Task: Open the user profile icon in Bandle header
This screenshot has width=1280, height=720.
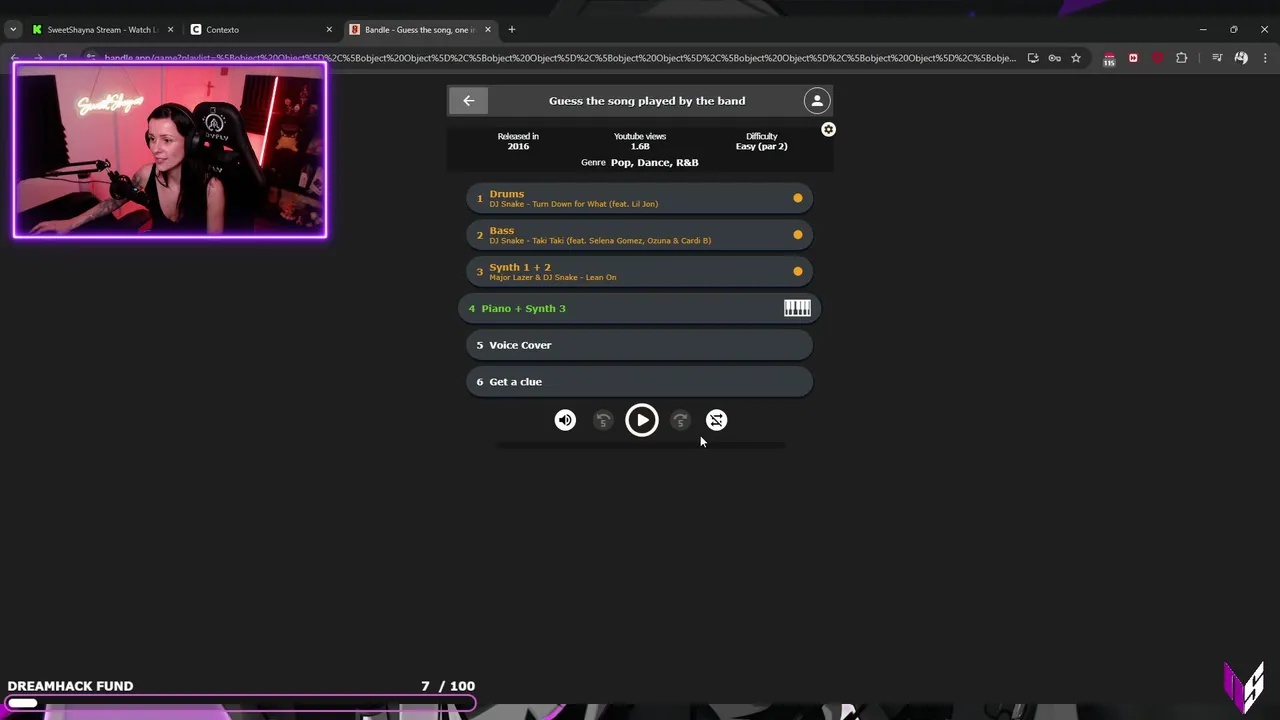Action: pyautogui.click(x=817, y=100)
